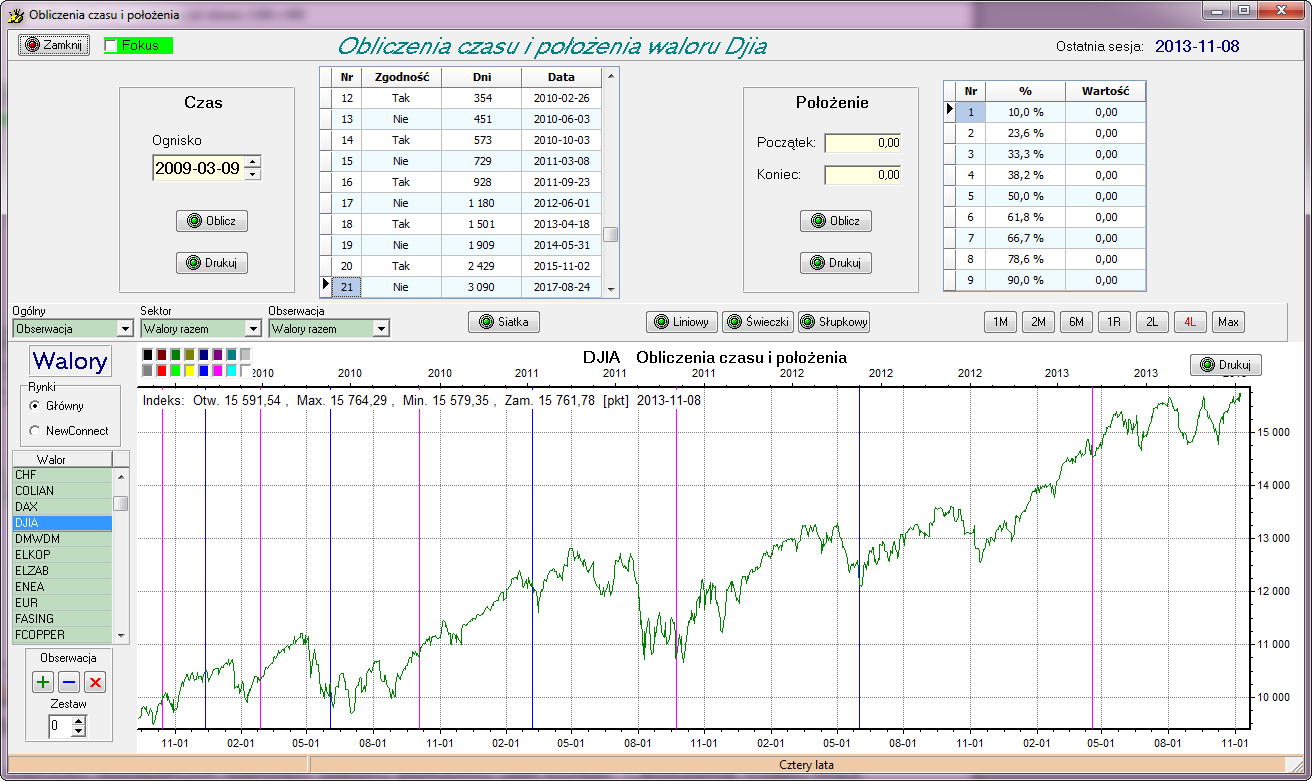
Task: Click the Walor column header
Action: (62, 459)
